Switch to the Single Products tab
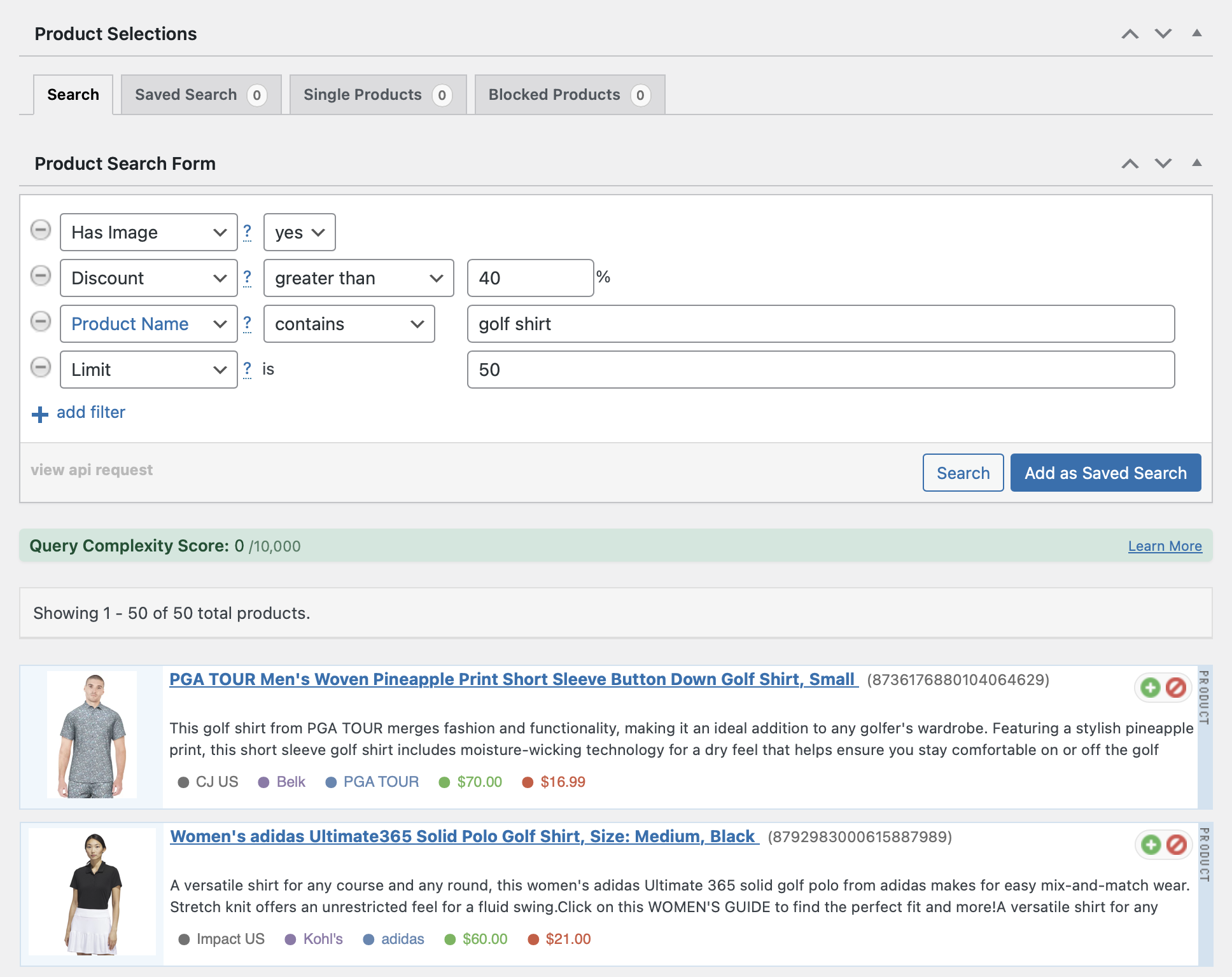1232x977 pixels. 378,95
